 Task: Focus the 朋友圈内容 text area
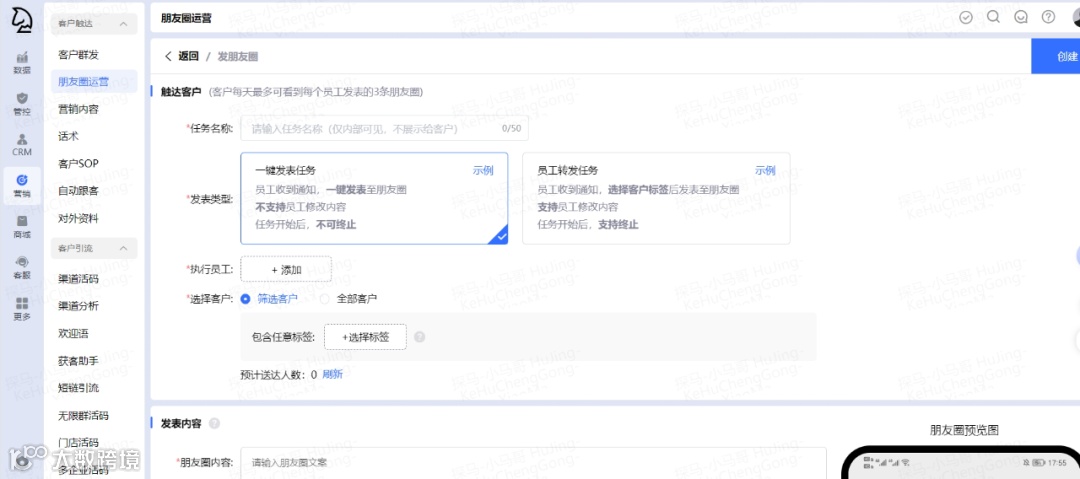[x=533, y=463]
